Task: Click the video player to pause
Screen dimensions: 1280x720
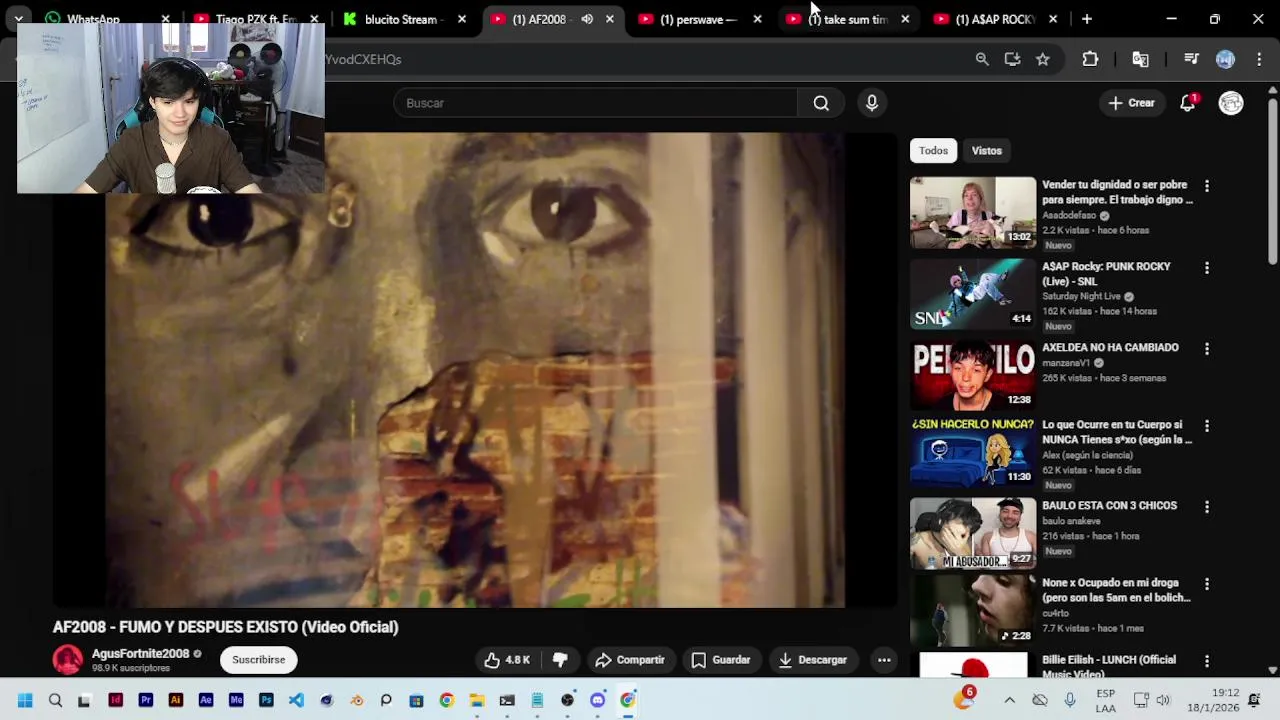Action: 475,370
